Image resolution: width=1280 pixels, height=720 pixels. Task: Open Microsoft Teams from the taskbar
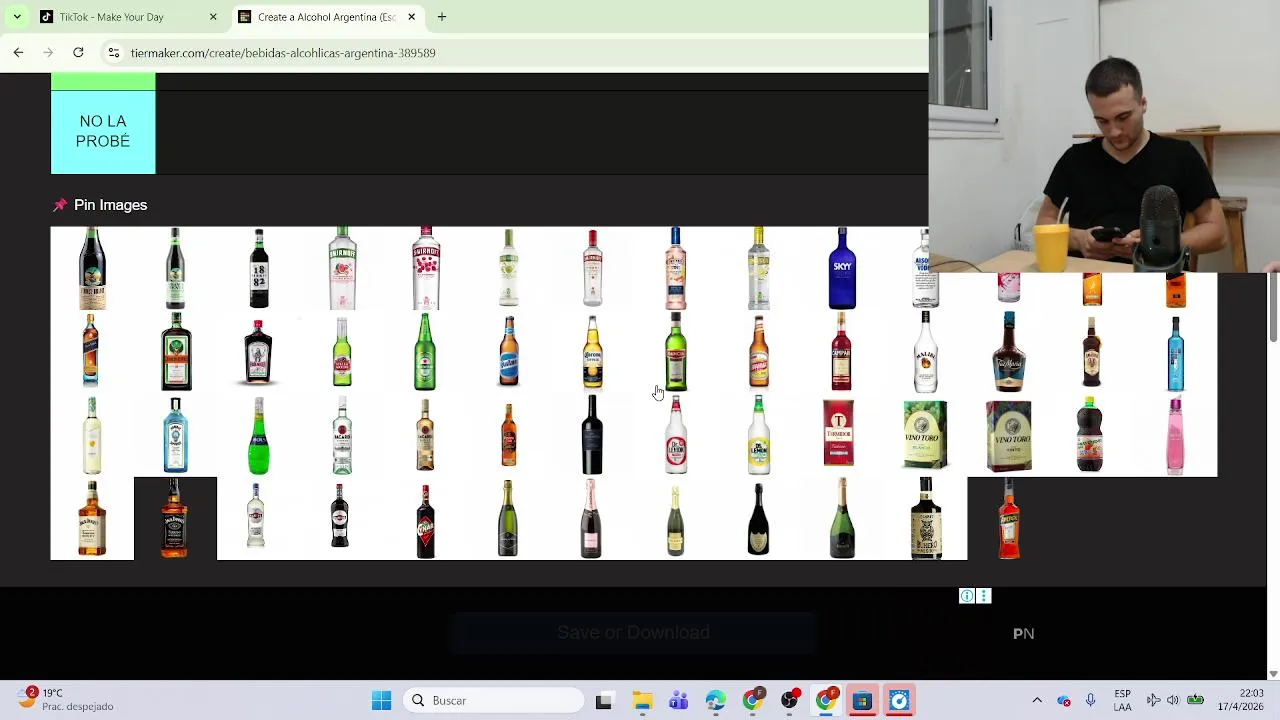point(678,701)
